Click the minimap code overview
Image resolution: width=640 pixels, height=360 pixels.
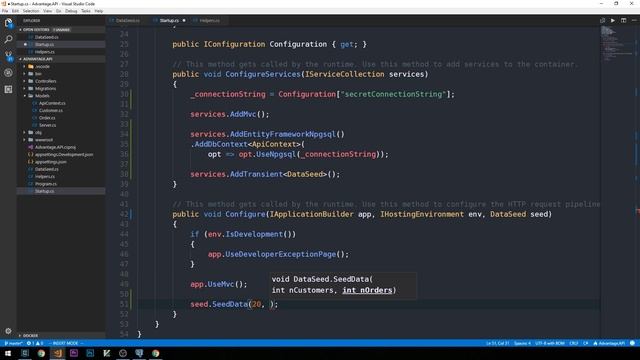(x=617, y=45)
